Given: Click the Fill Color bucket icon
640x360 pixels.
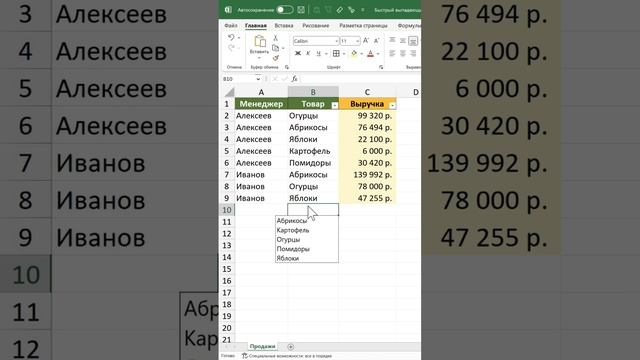Looking at the screenshot, I should coord(354,53).
